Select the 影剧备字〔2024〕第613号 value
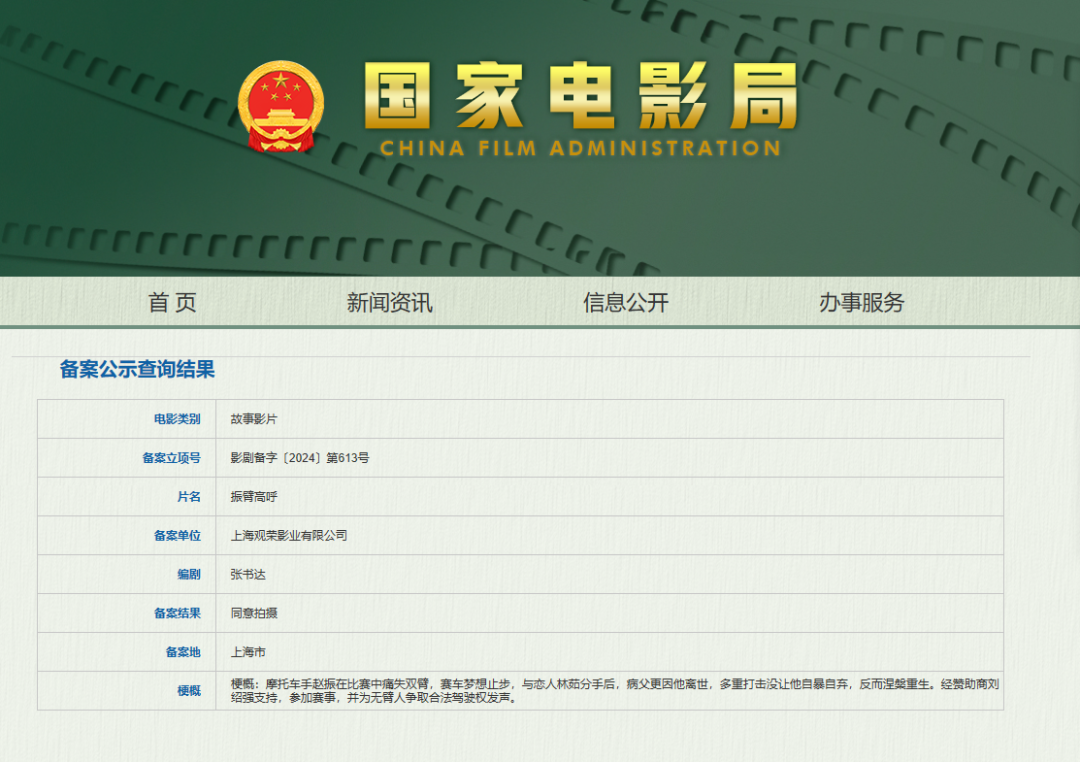 300,457
